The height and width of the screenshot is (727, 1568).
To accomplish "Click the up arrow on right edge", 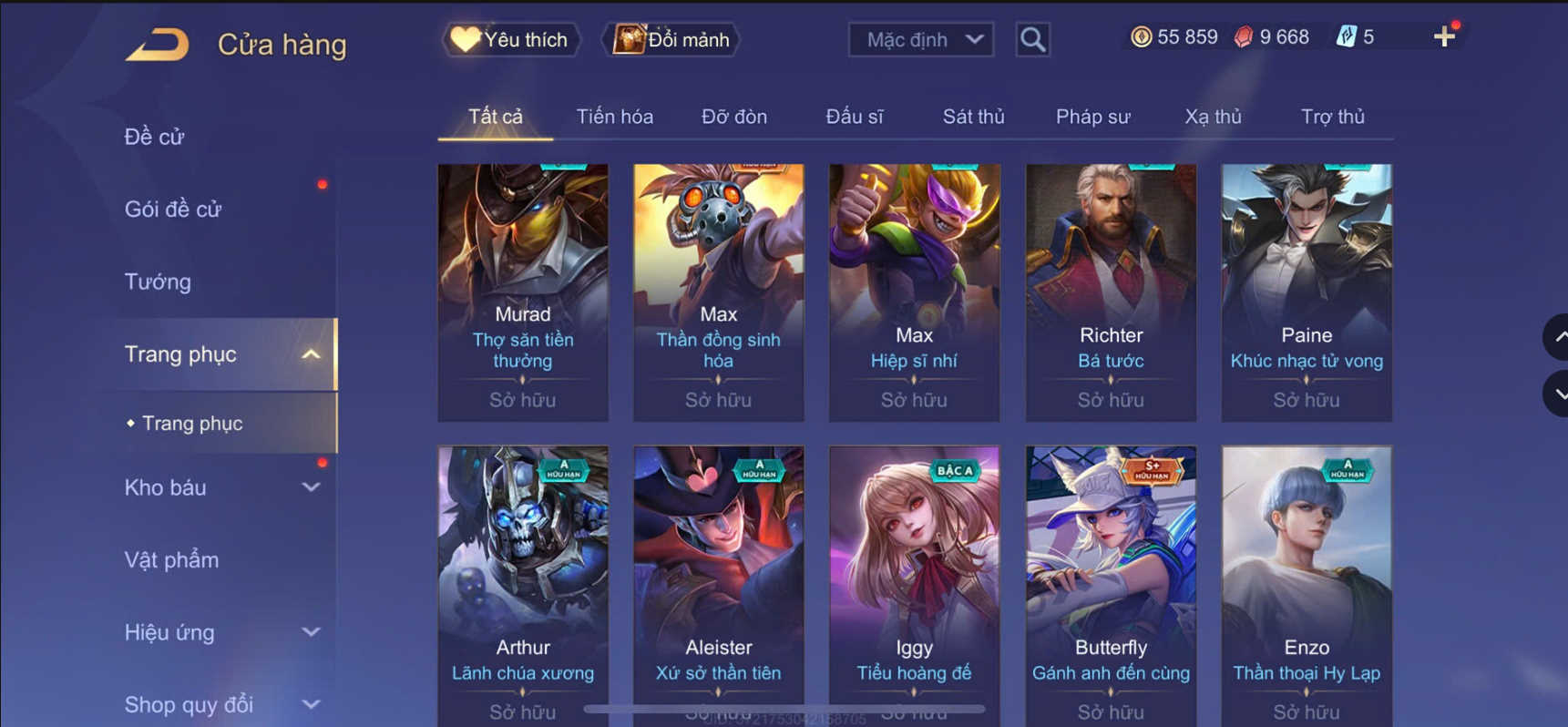I will (x=1558, y=337).
